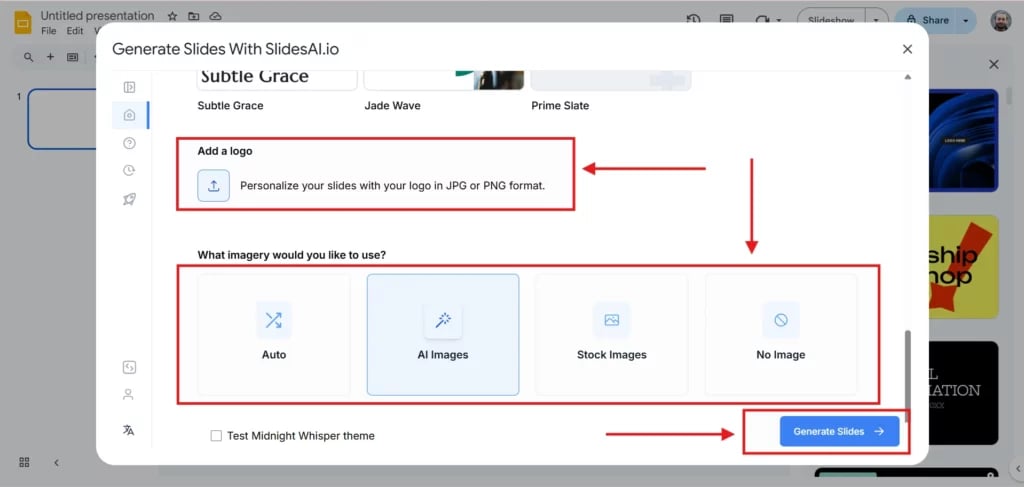Open the user profile avatar

(1000, 20)
